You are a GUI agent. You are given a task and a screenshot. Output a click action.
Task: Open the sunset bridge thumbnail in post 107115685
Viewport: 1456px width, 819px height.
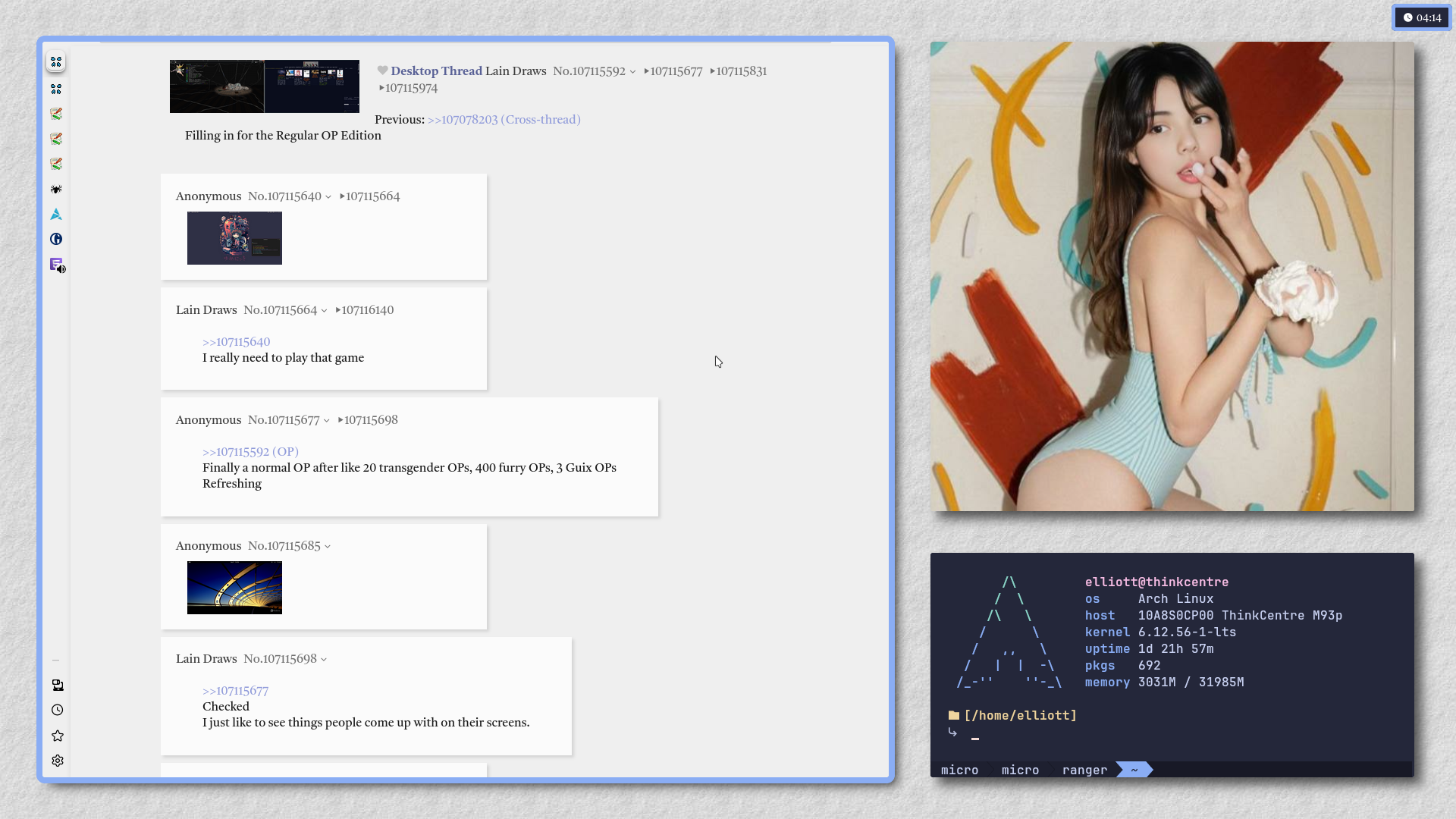pyautogui.click(x=234, y=588)
